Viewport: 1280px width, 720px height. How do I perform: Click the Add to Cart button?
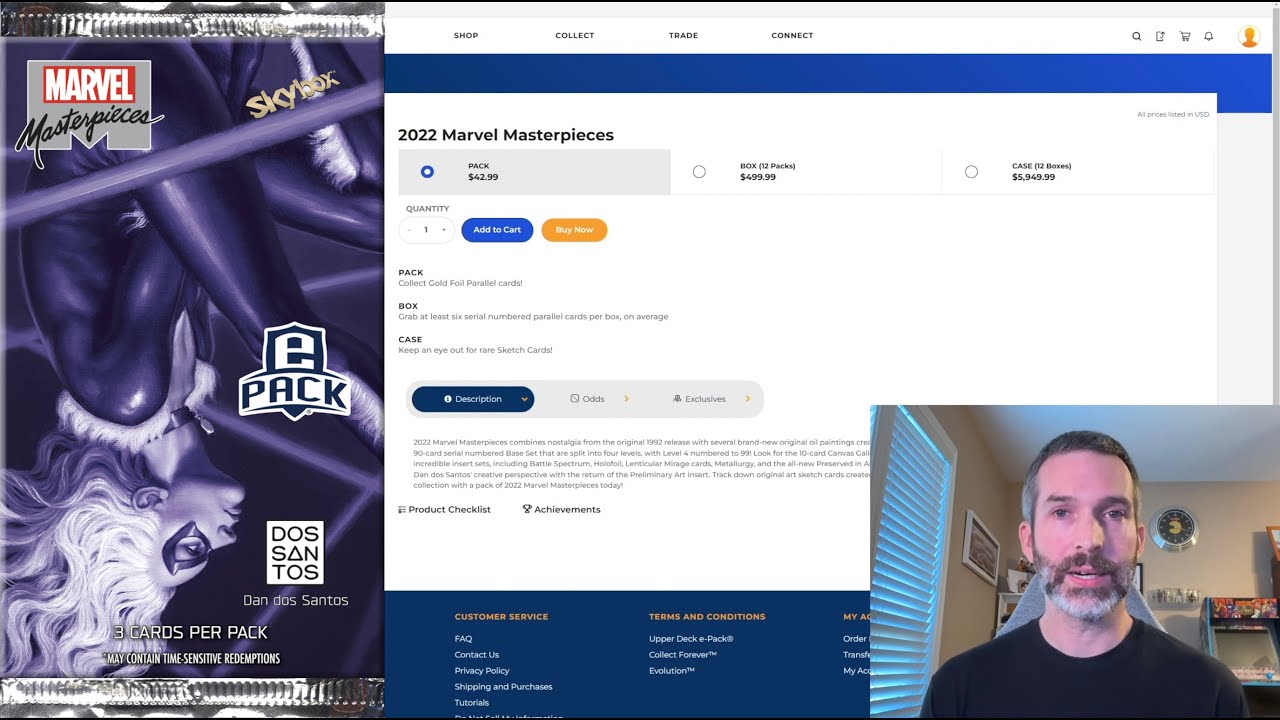point(497,230)
